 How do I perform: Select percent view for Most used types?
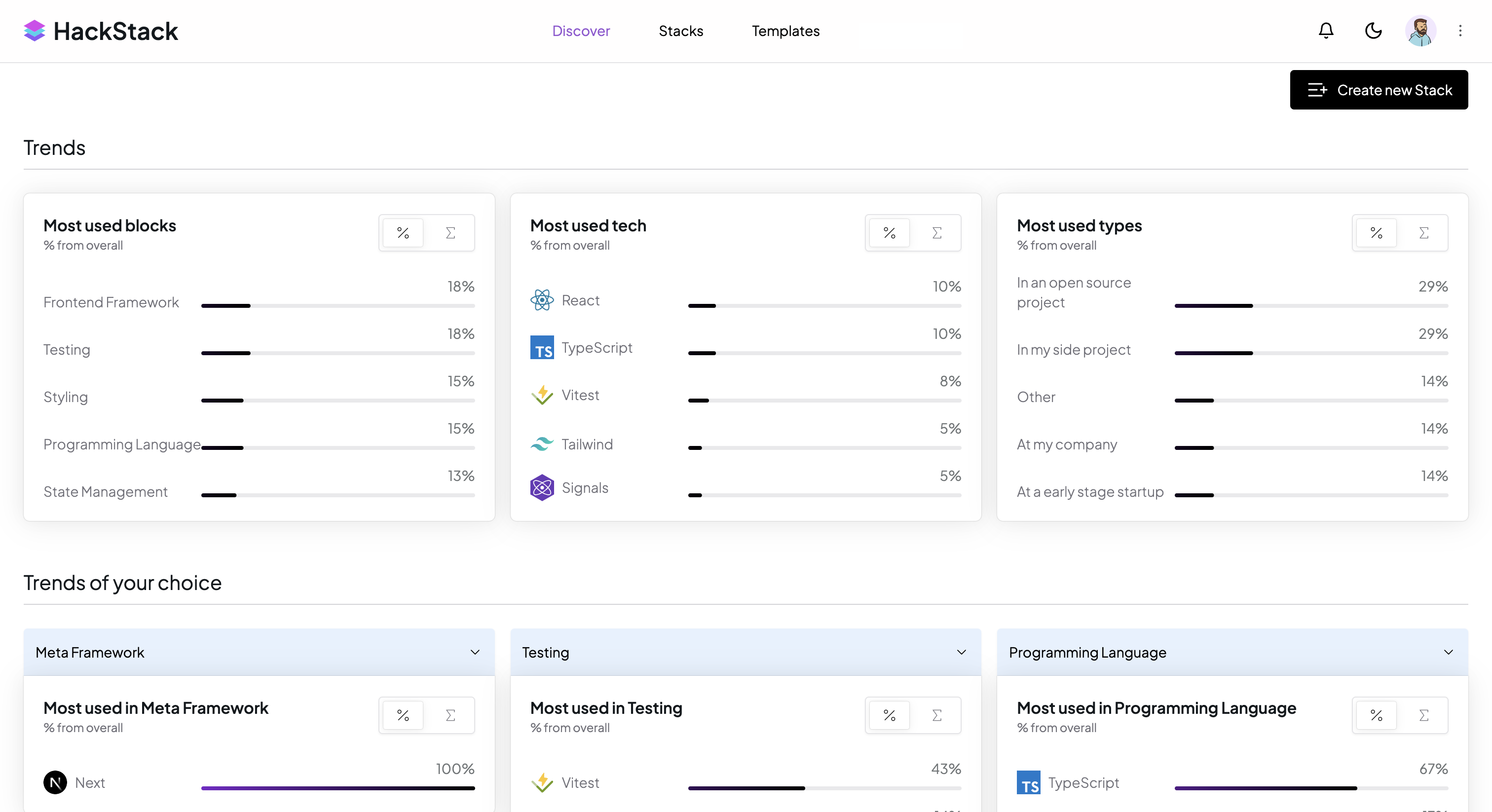tap(1376, 233)
